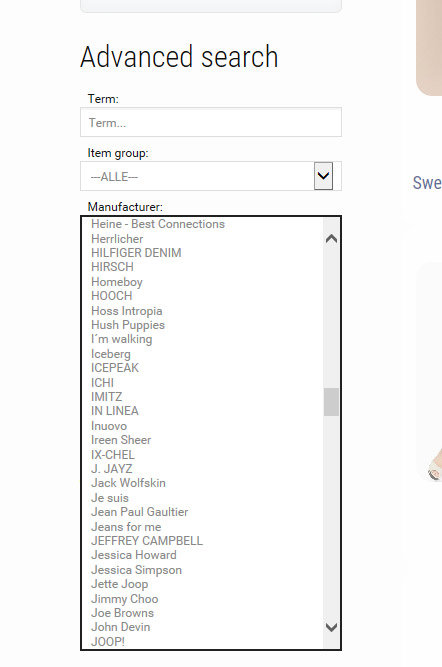Choose Hush Puppies from manufacturers

tap(128, 325)
